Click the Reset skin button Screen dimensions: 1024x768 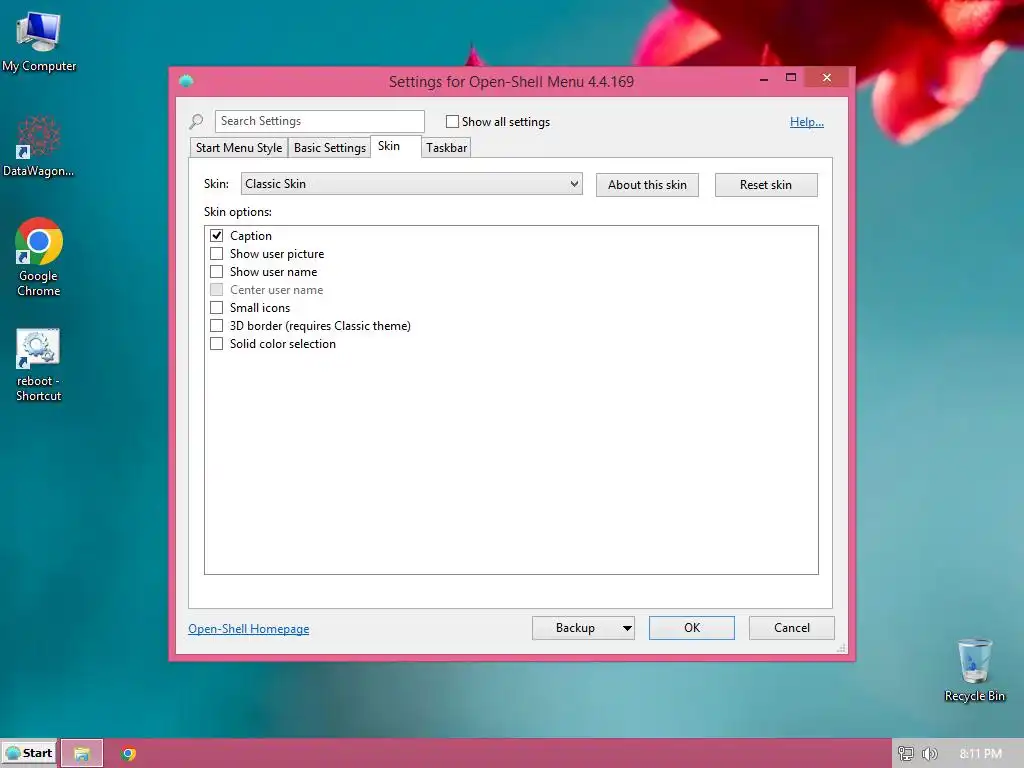click(766, 185)
